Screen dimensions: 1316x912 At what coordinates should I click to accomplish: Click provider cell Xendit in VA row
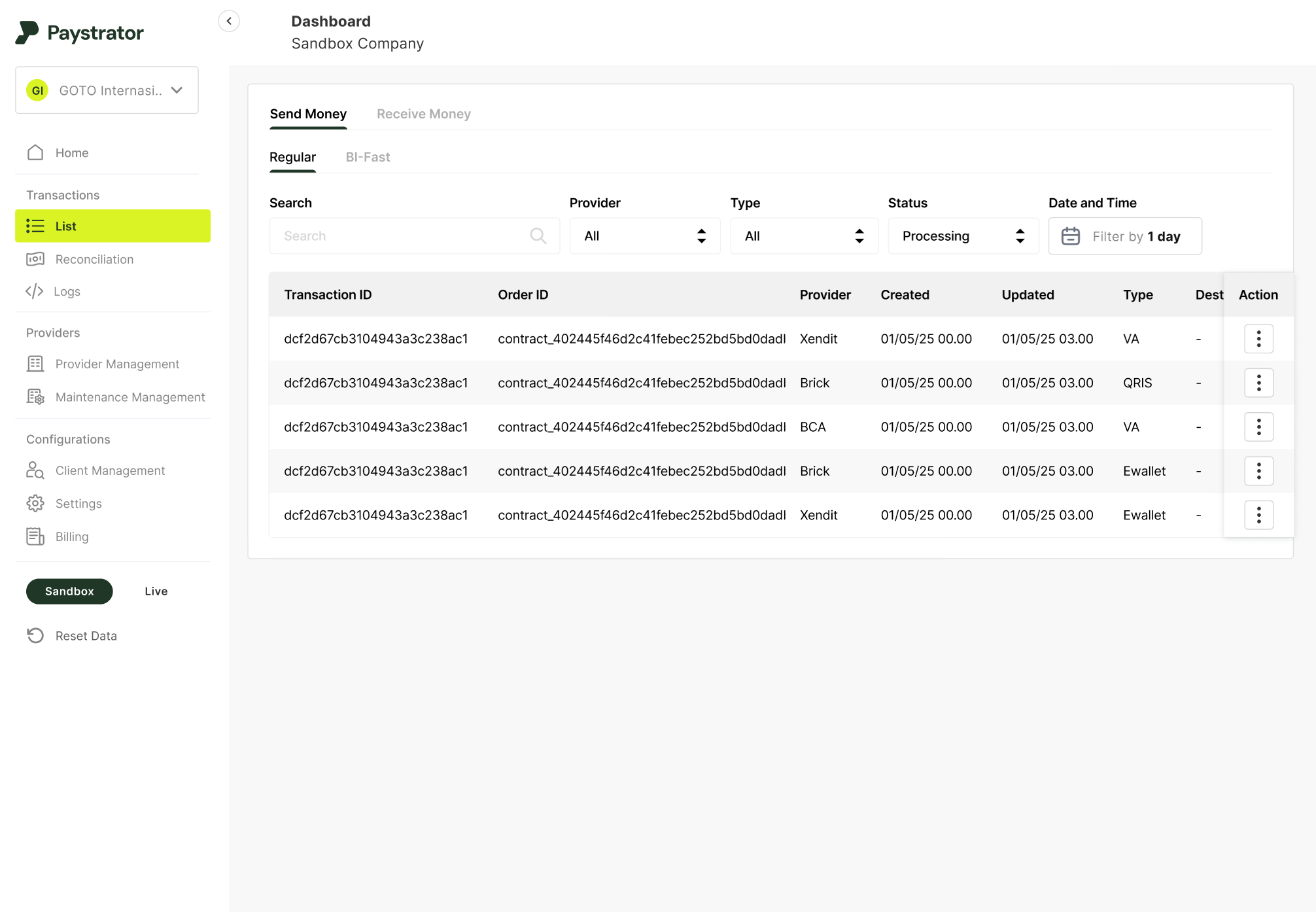click(818, 339)
